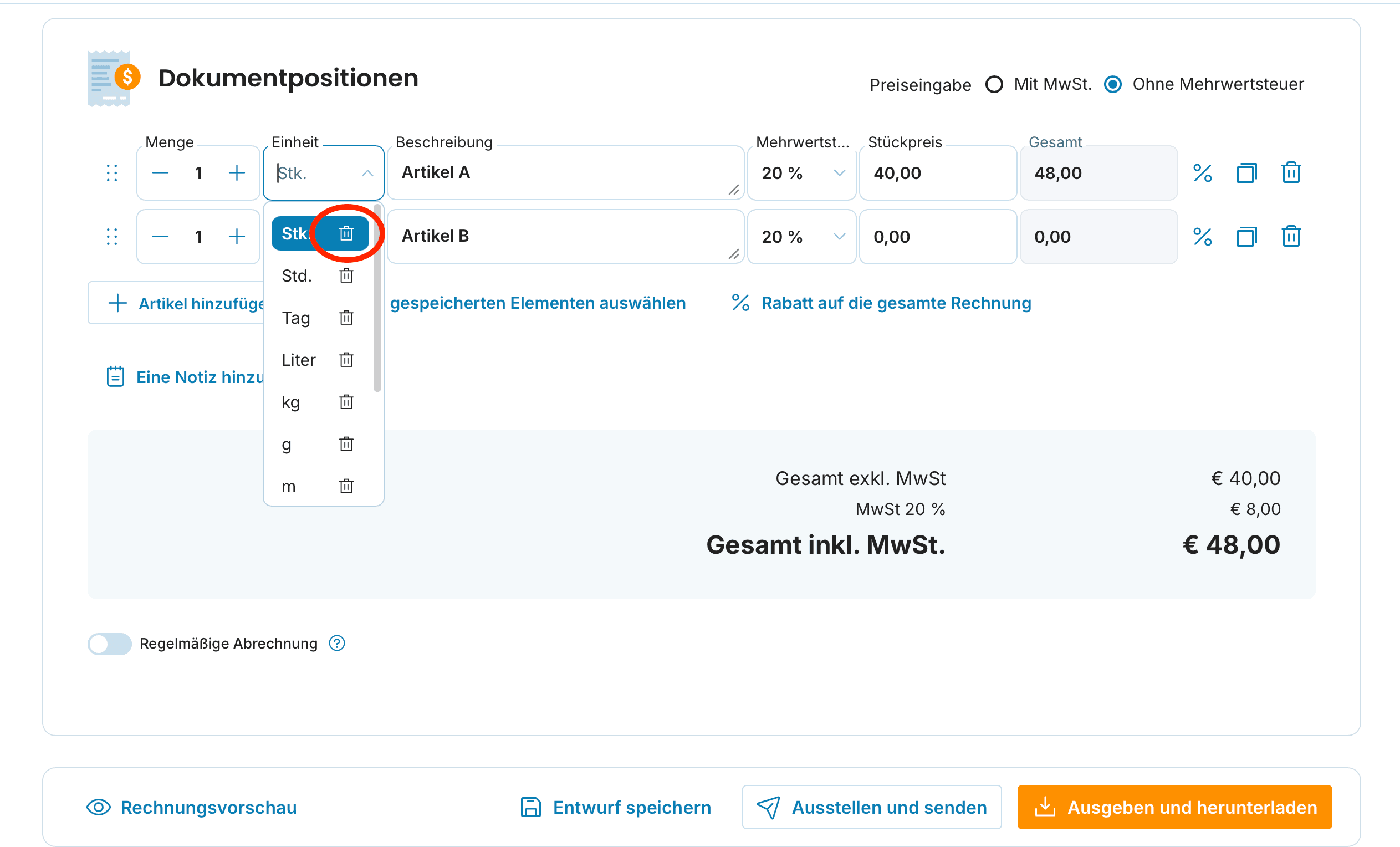Click Artikel hinzufügen button

[x=176, y=303]
